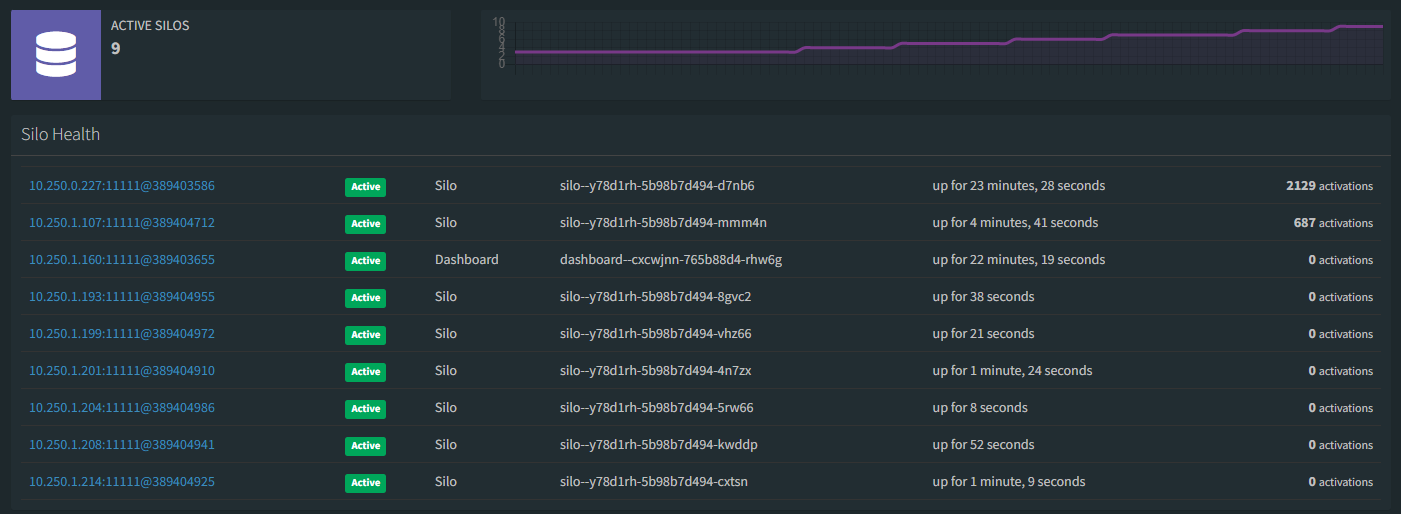Open silo link 10.250.1.160:11111@389403655
The width and height of the screenshot is (1401, 514).
122,260
